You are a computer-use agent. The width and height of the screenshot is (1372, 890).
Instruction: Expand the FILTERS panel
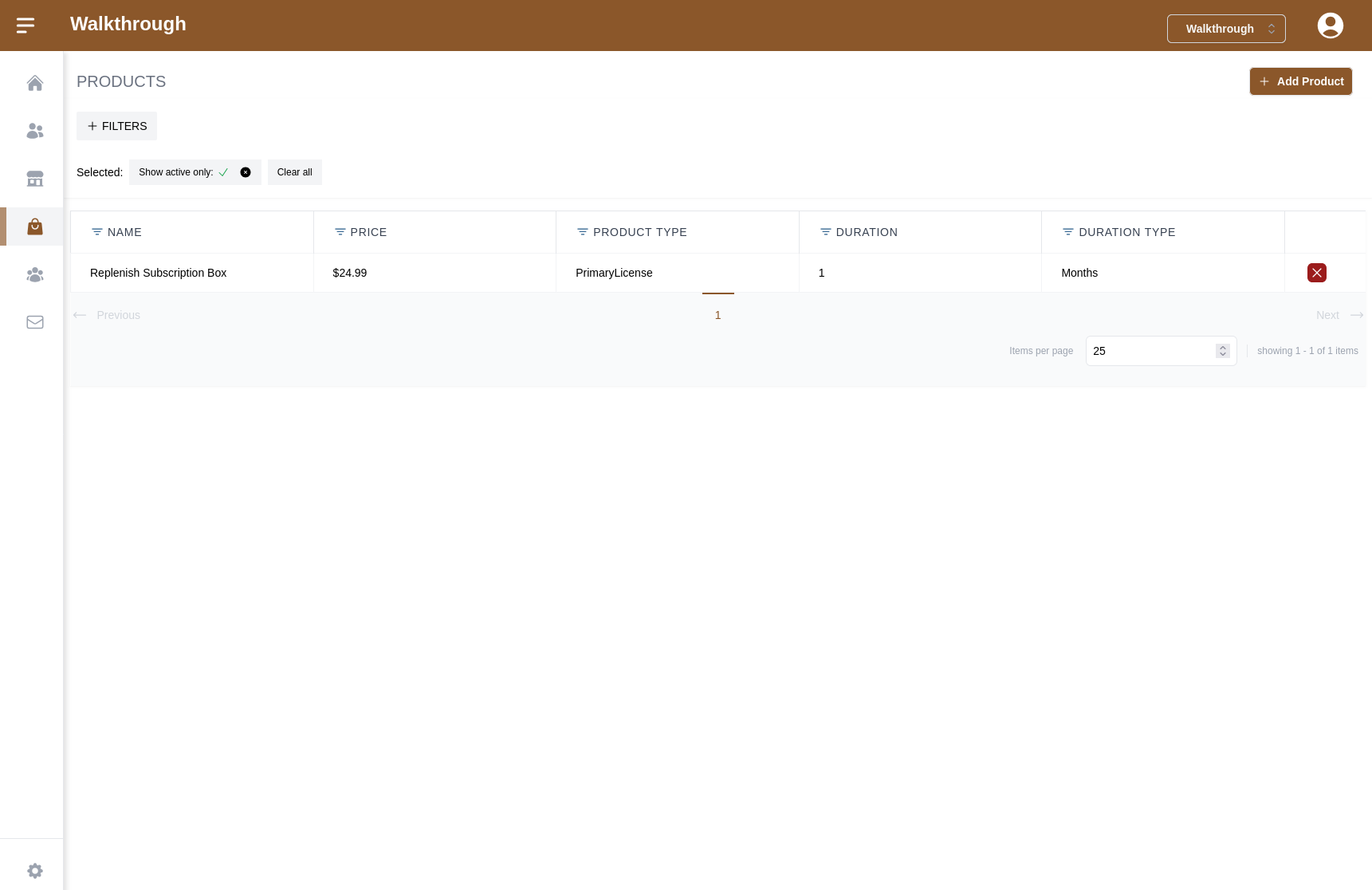[x=117, y=126]
